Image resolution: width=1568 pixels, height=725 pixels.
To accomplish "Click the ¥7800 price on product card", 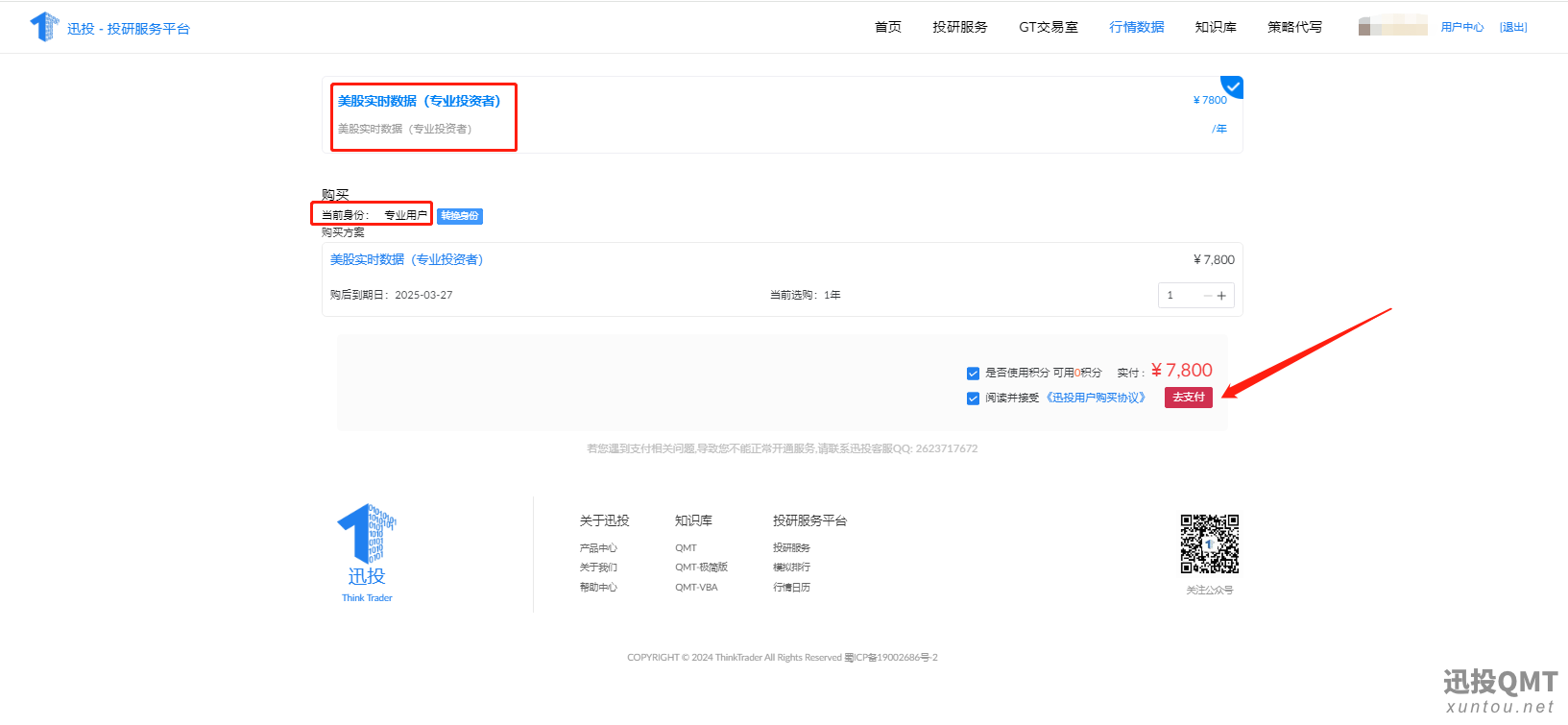I will click(1210, 100).
